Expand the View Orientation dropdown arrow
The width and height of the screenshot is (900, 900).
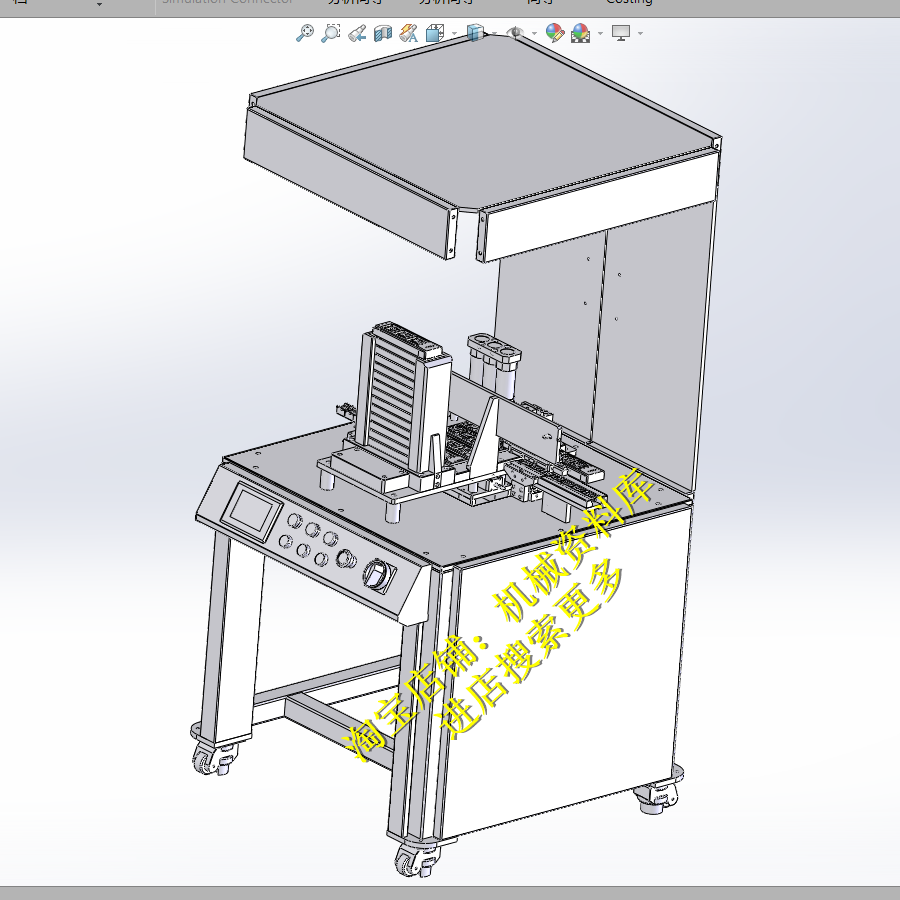point(454,33)
